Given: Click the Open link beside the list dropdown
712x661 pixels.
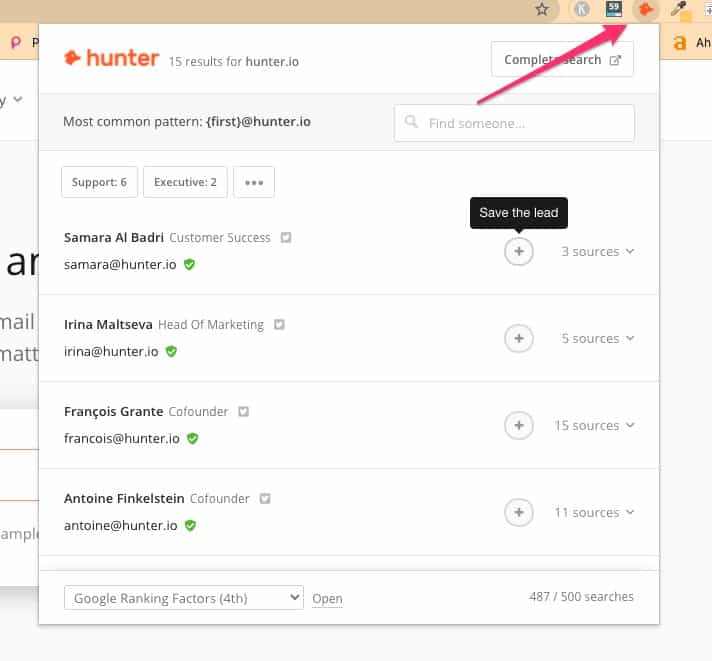Looking at the screenshot, I should click(327, 598).
